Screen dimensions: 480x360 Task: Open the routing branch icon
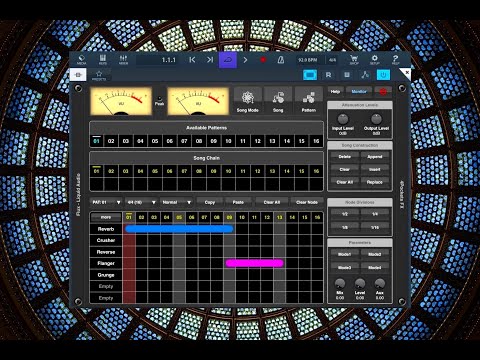[365, 75]
